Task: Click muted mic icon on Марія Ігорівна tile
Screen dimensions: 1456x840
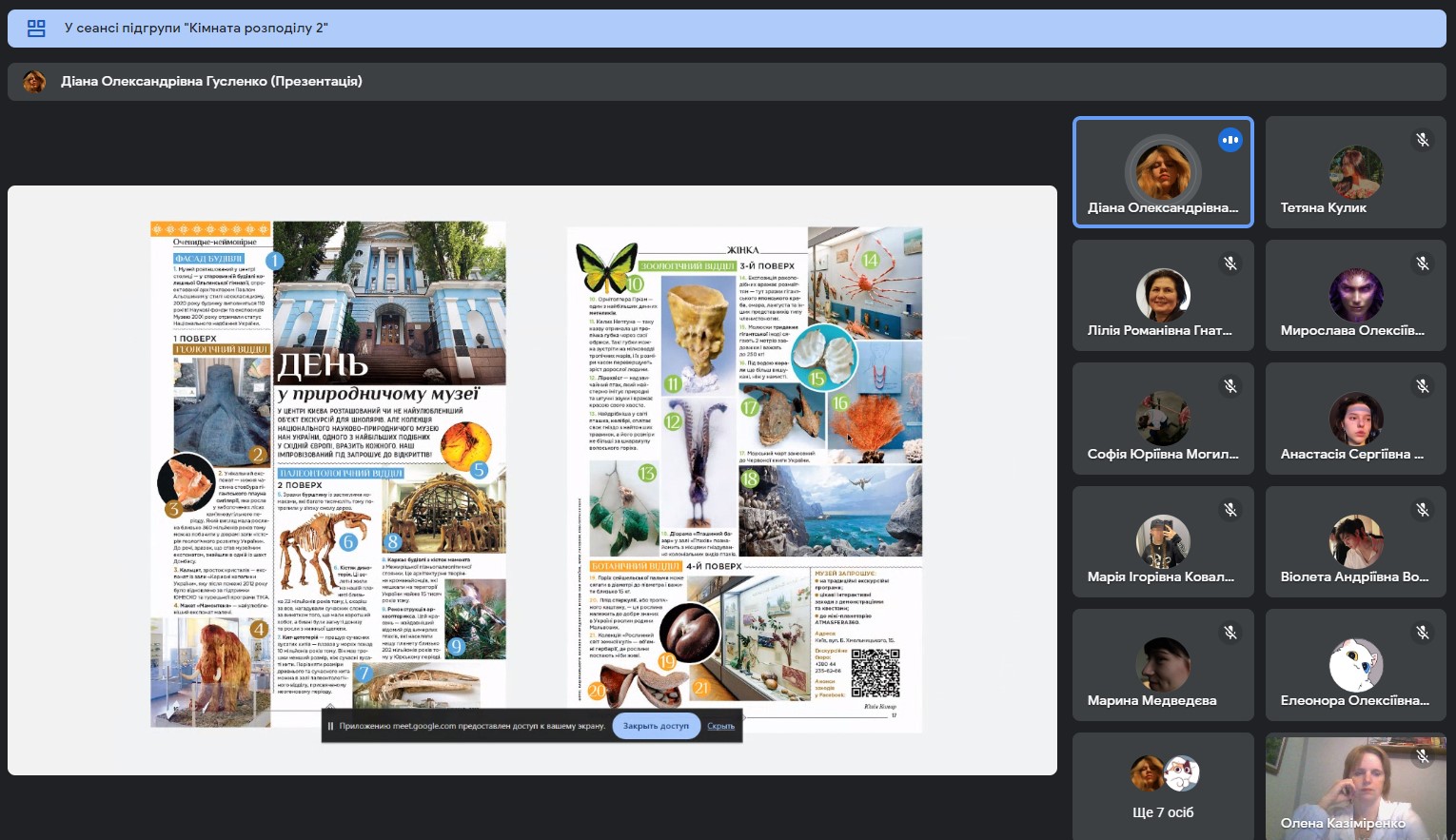Action: 1230,510
